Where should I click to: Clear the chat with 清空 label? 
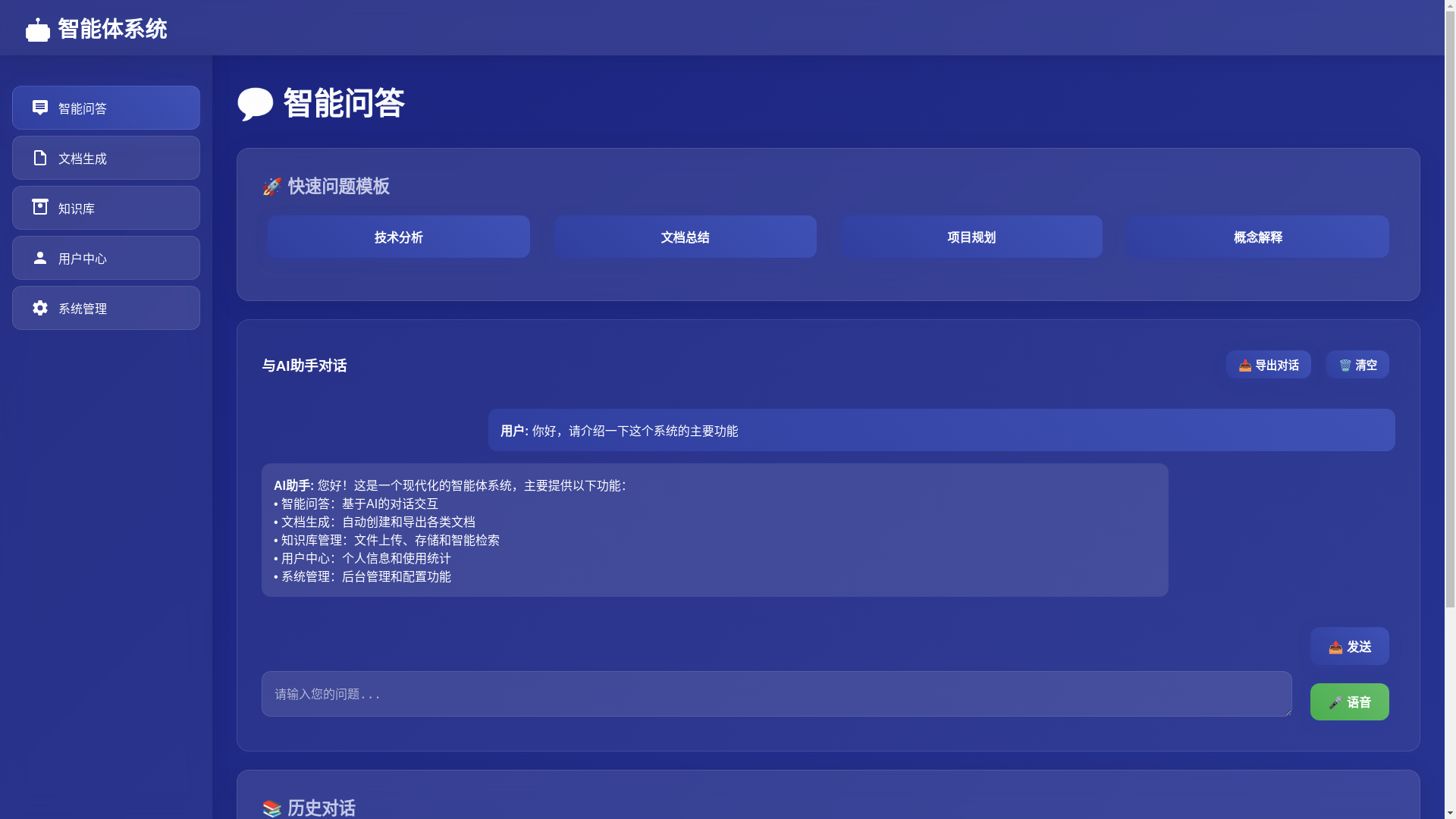pyautogui.click(x=1367, y=366)
